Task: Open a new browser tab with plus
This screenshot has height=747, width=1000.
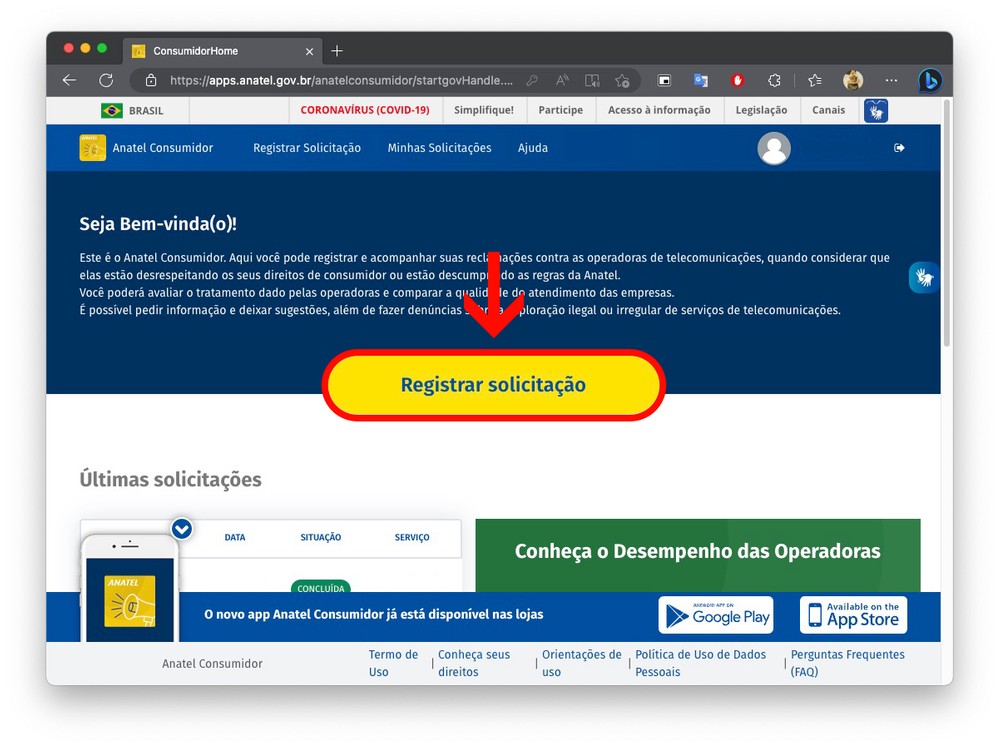Action: [337, 51]
